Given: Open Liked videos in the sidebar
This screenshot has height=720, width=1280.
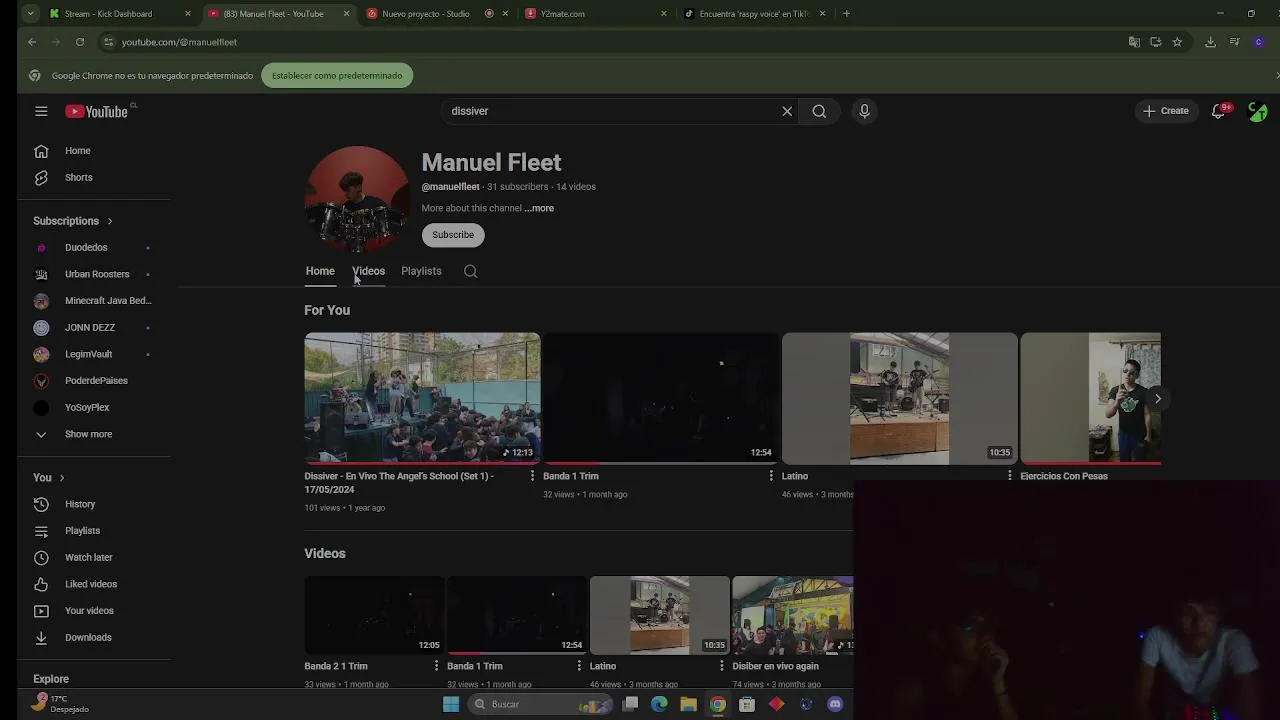Looking at the screenshot, I should pos(89,584).
